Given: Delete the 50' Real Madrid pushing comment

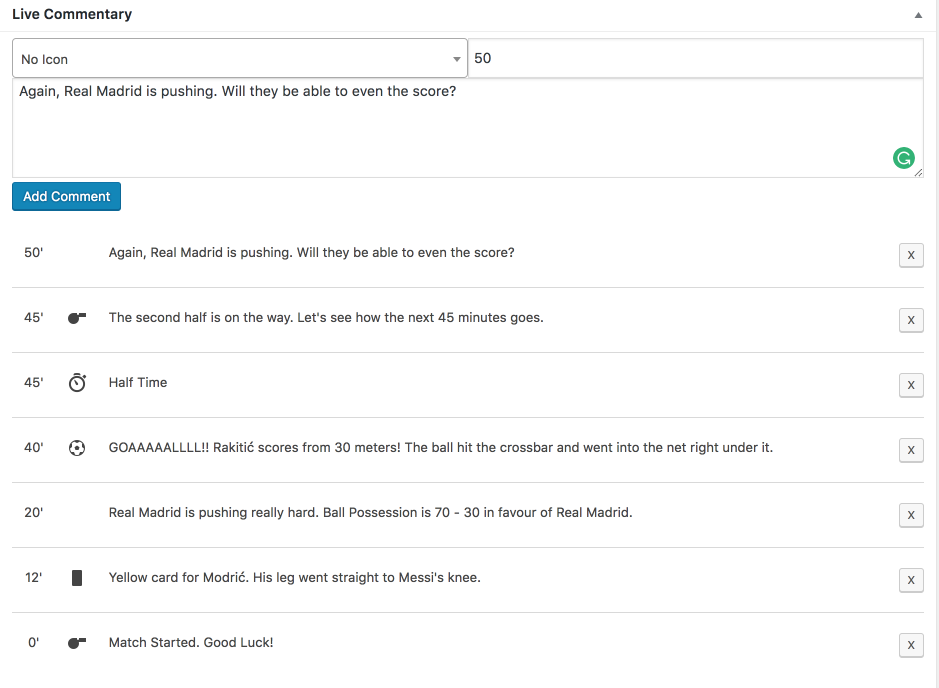Looking at the screenshot, I should 911,255.
